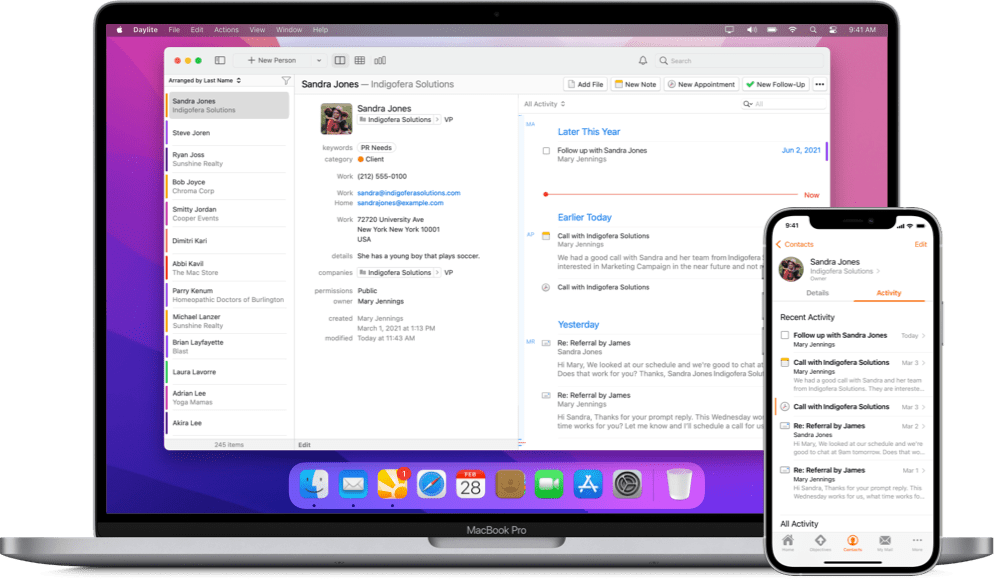This screenshot has width=994, height=580.
Task: Click Edit at bottom of details pane
Action: pyautogui.click(x=304, y=445)
